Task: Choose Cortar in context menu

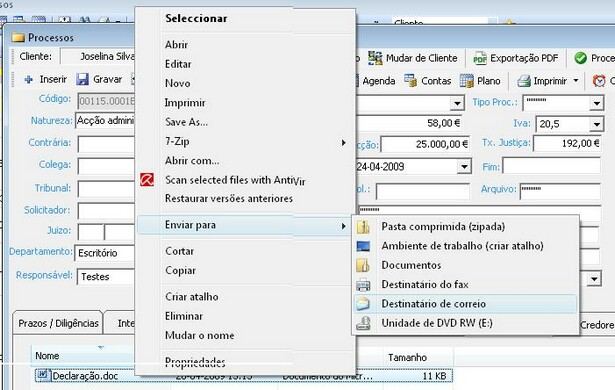Action: tap(180, 251)
